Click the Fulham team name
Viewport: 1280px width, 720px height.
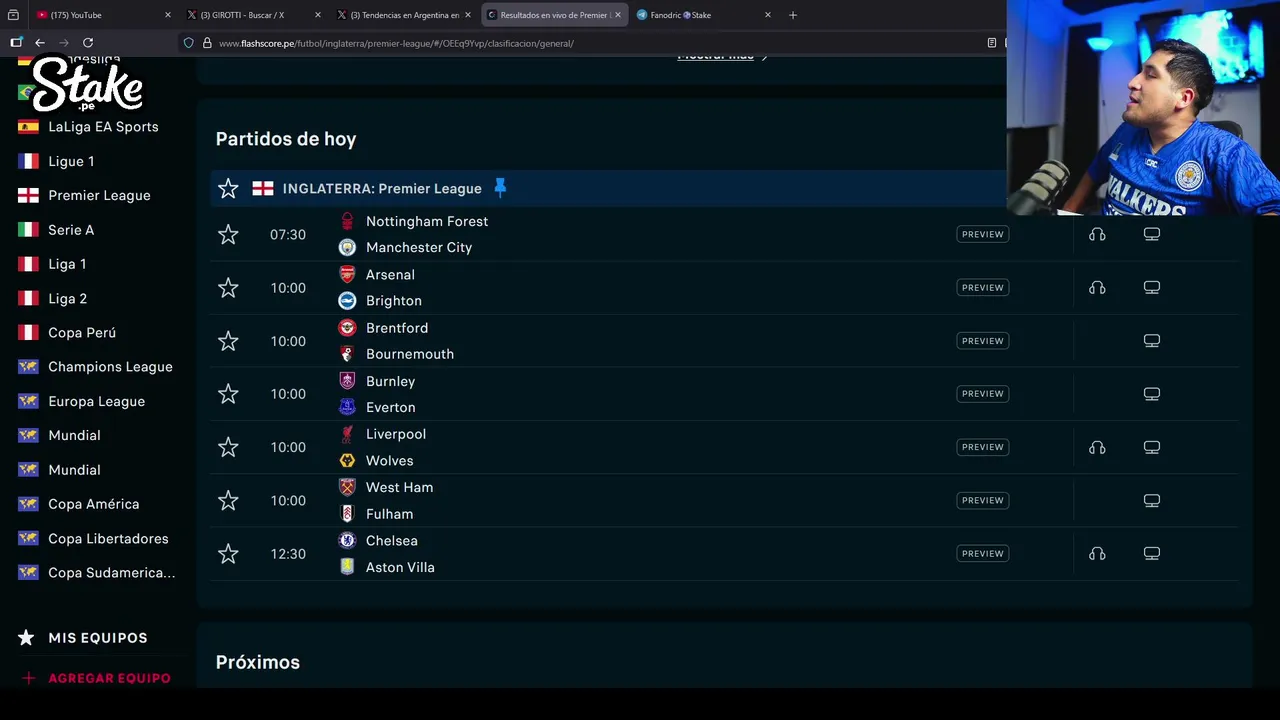pyautogui.click(x=389, y=514)
